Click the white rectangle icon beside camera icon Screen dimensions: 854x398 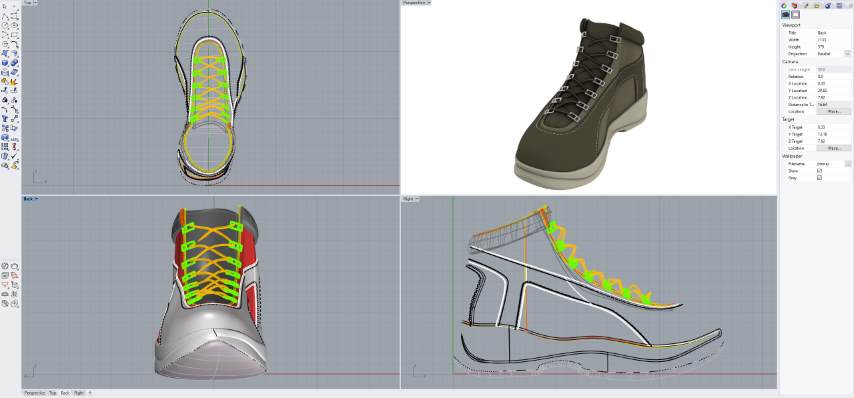coord(795,14)
